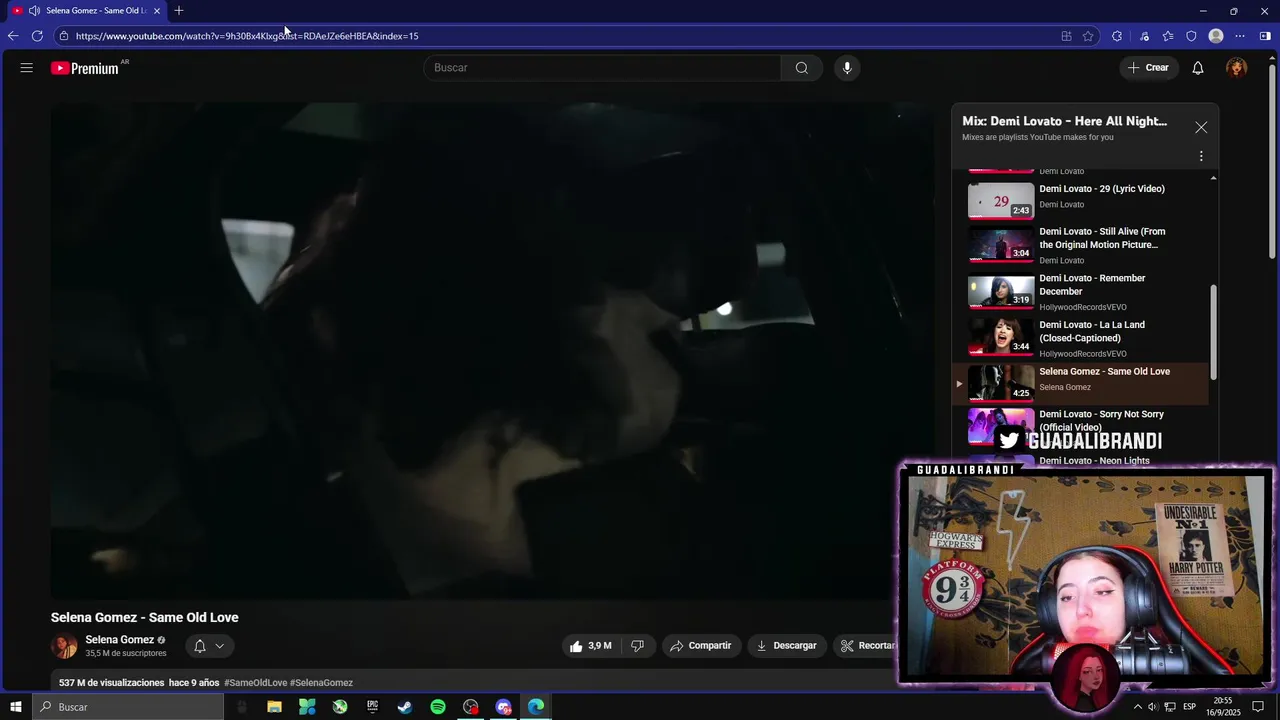The image size is (1280, 720).
Task: Open Edge browser profile avatar
Action: pos(1216,36)
